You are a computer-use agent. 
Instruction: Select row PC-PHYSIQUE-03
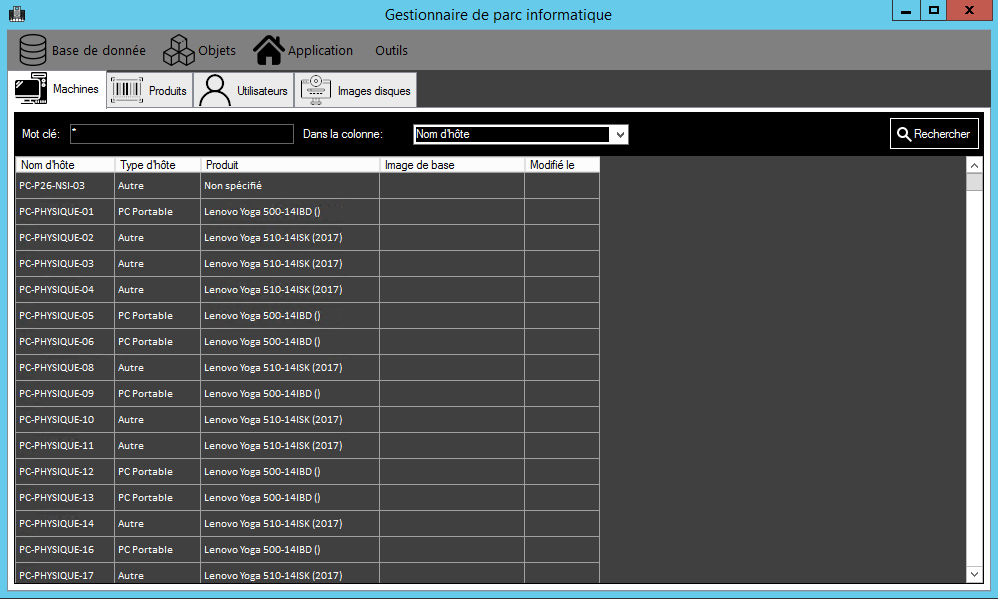307,264
